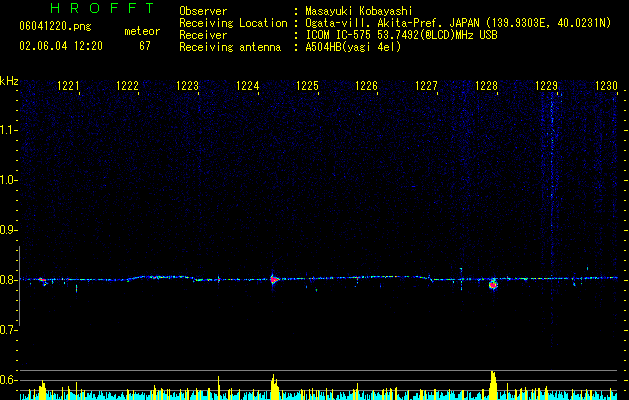The image size is (629, 400).
Task: Click the "Receiving antenna" label
Action: click(230, 47)
